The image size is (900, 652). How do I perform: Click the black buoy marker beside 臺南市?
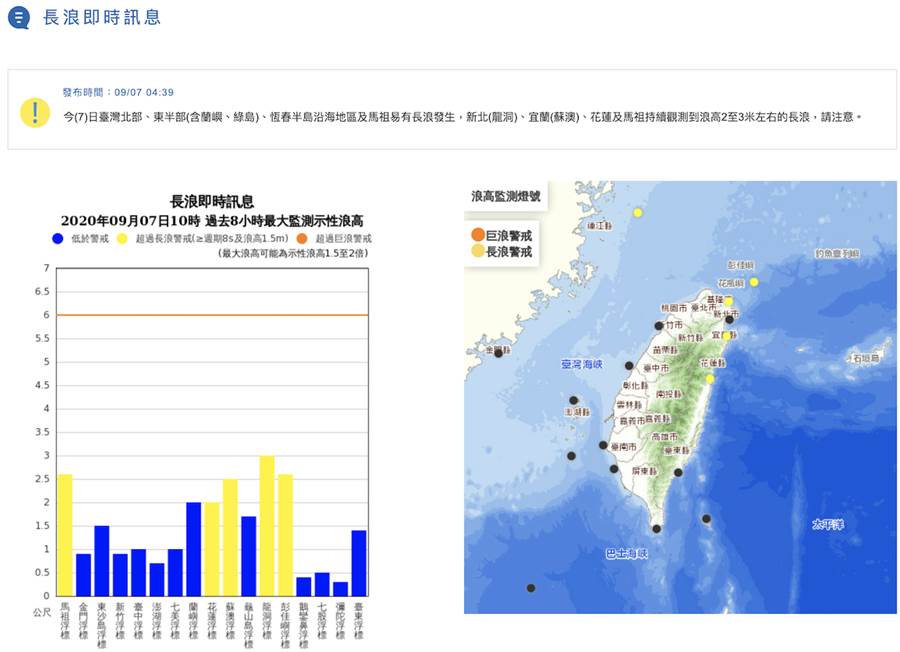coord(603,445)
